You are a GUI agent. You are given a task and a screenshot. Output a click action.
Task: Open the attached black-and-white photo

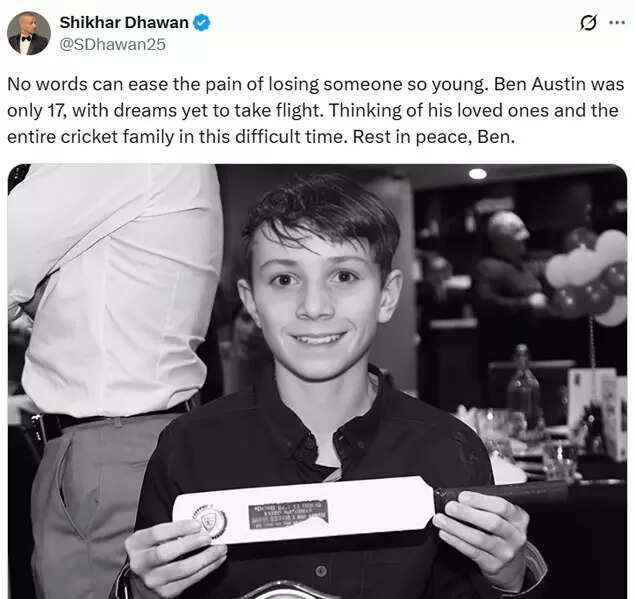click(x=317, y=381)
